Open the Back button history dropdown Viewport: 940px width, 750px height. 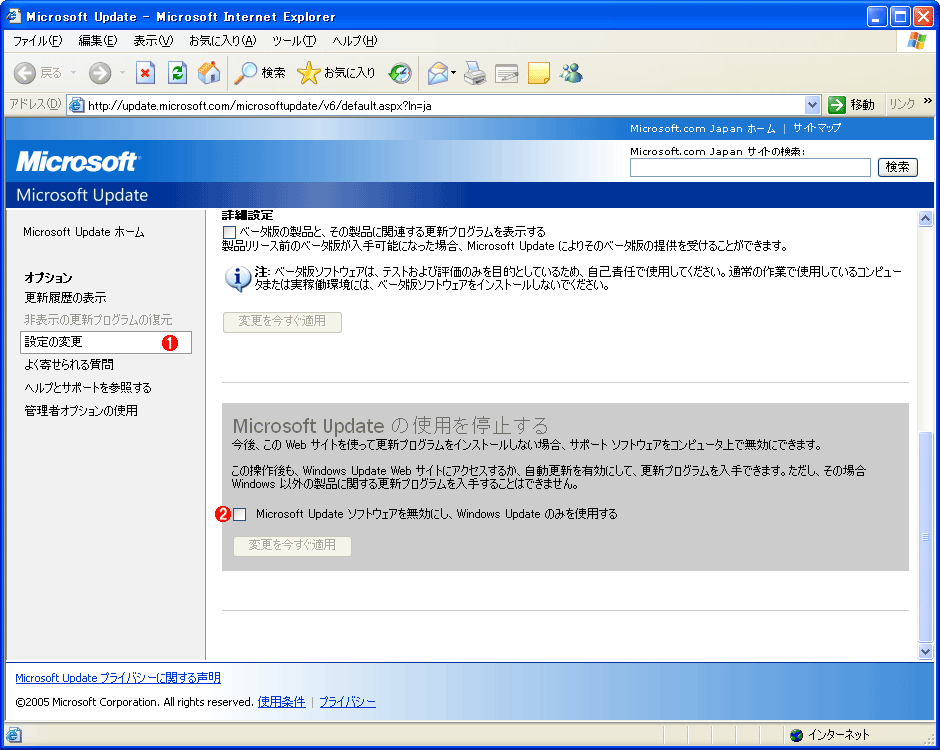tap(73, 73)
